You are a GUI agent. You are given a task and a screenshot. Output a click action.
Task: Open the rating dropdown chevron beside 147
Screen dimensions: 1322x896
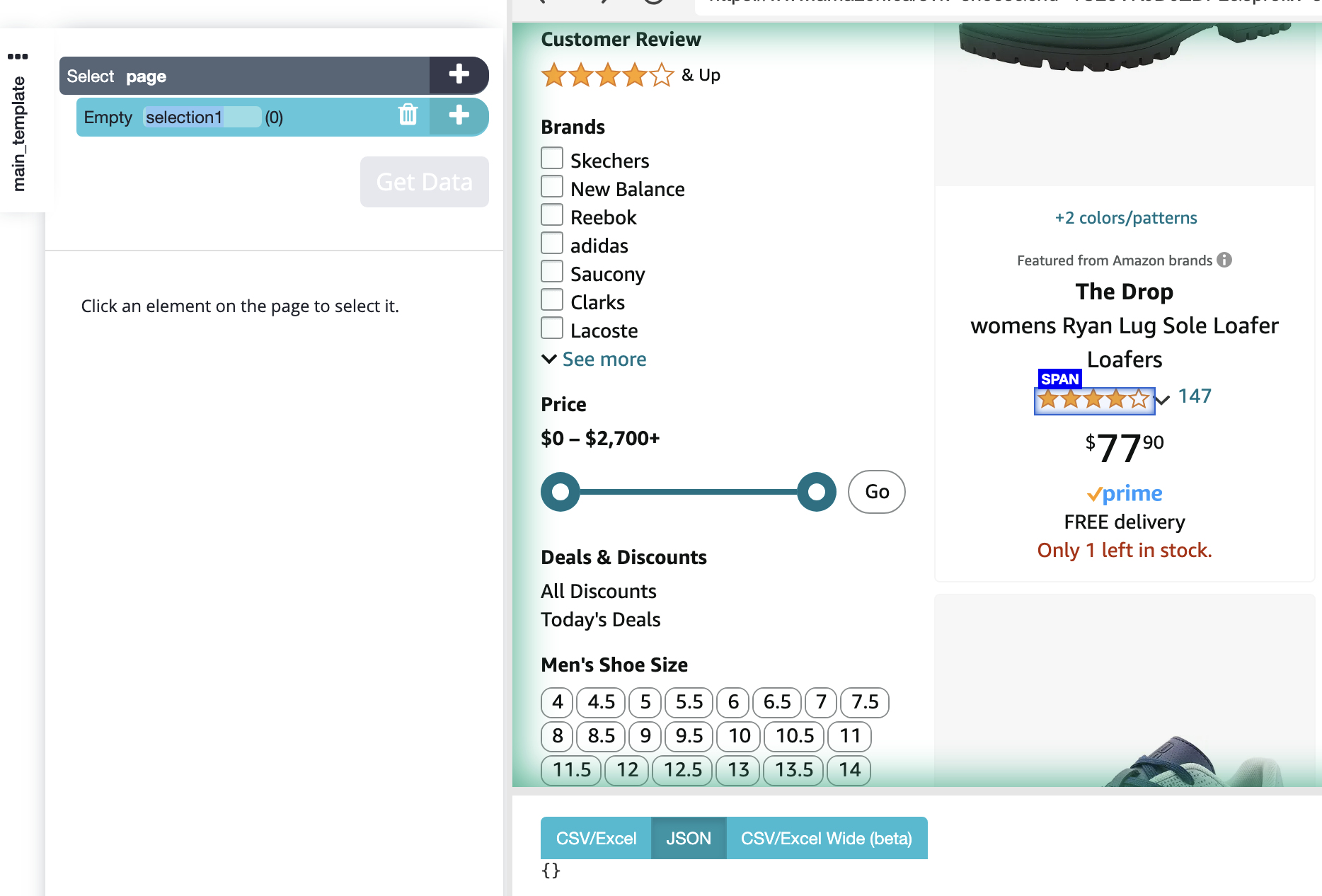1163,399
